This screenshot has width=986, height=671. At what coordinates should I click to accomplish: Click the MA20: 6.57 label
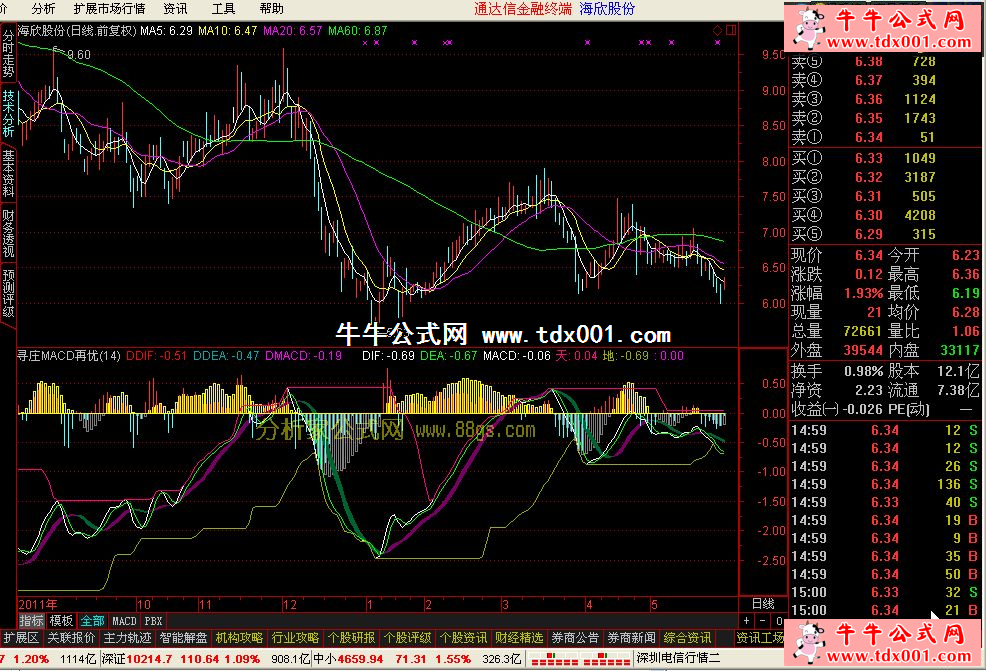pyautogui.click(x=292, y=30)
